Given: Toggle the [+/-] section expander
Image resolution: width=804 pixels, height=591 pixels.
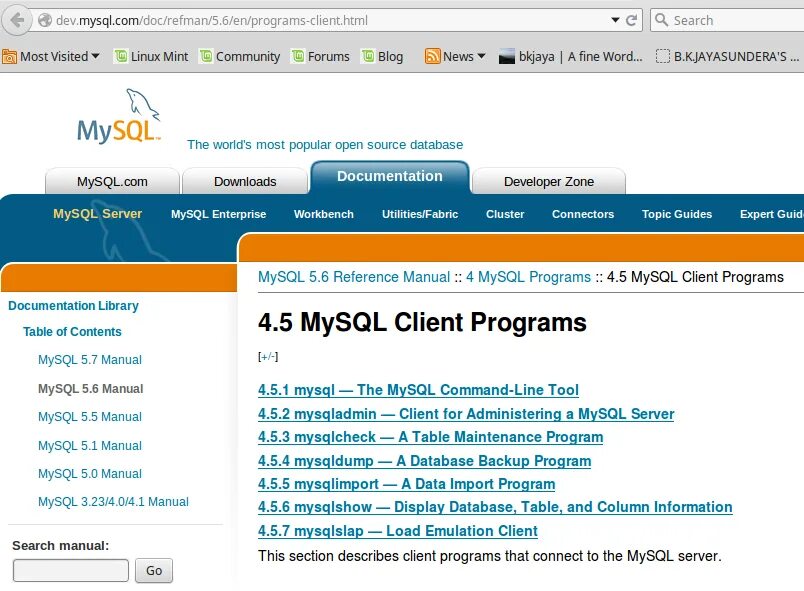Looking at the screenshot, I should [x=268, y=356].
